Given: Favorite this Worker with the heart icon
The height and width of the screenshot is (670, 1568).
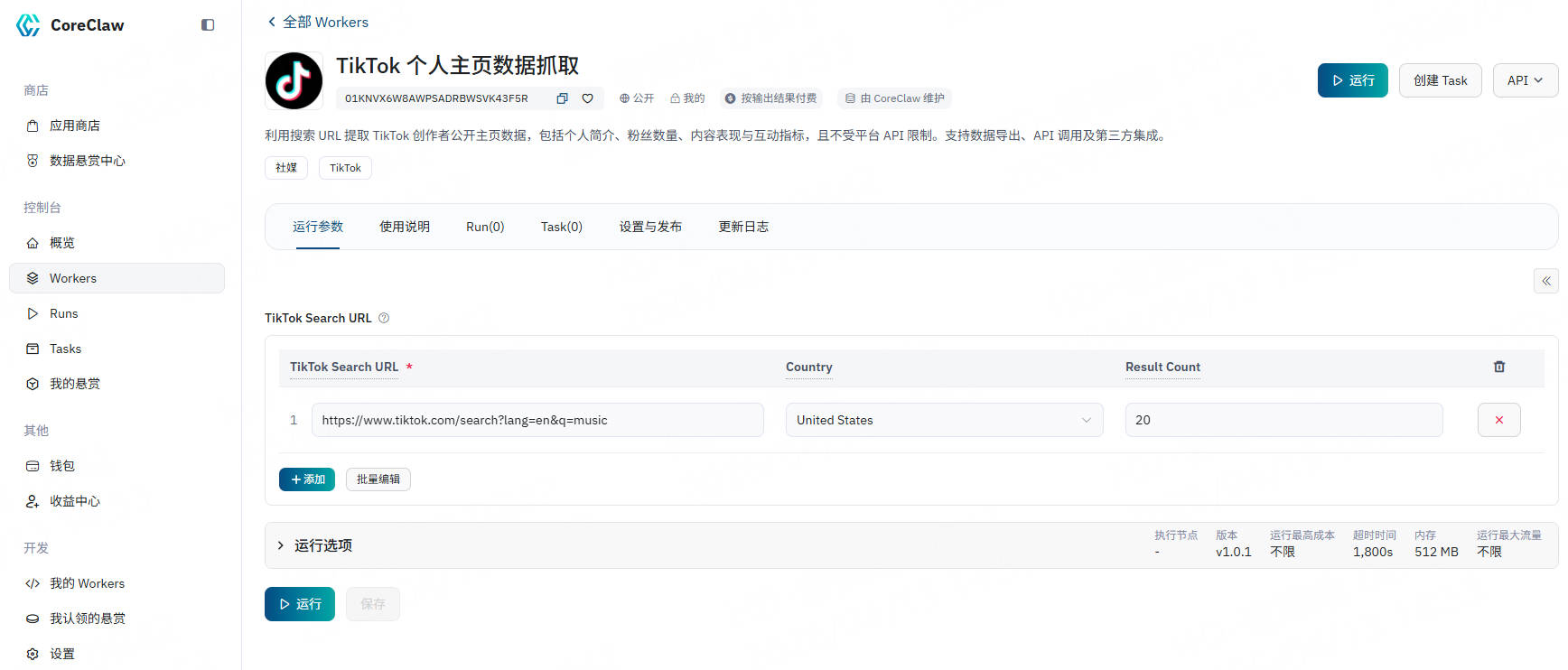Looking at the screenshot, I should (x=587, y=98).
